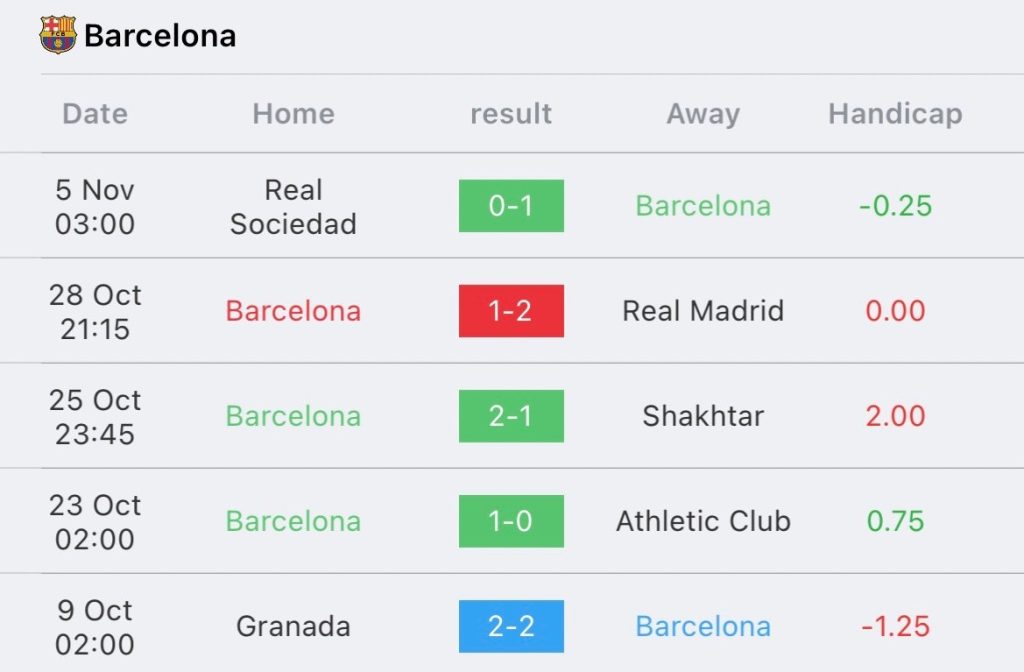
Task: Open the blue 2-2 draw badge
Action: tap(511, 626)
